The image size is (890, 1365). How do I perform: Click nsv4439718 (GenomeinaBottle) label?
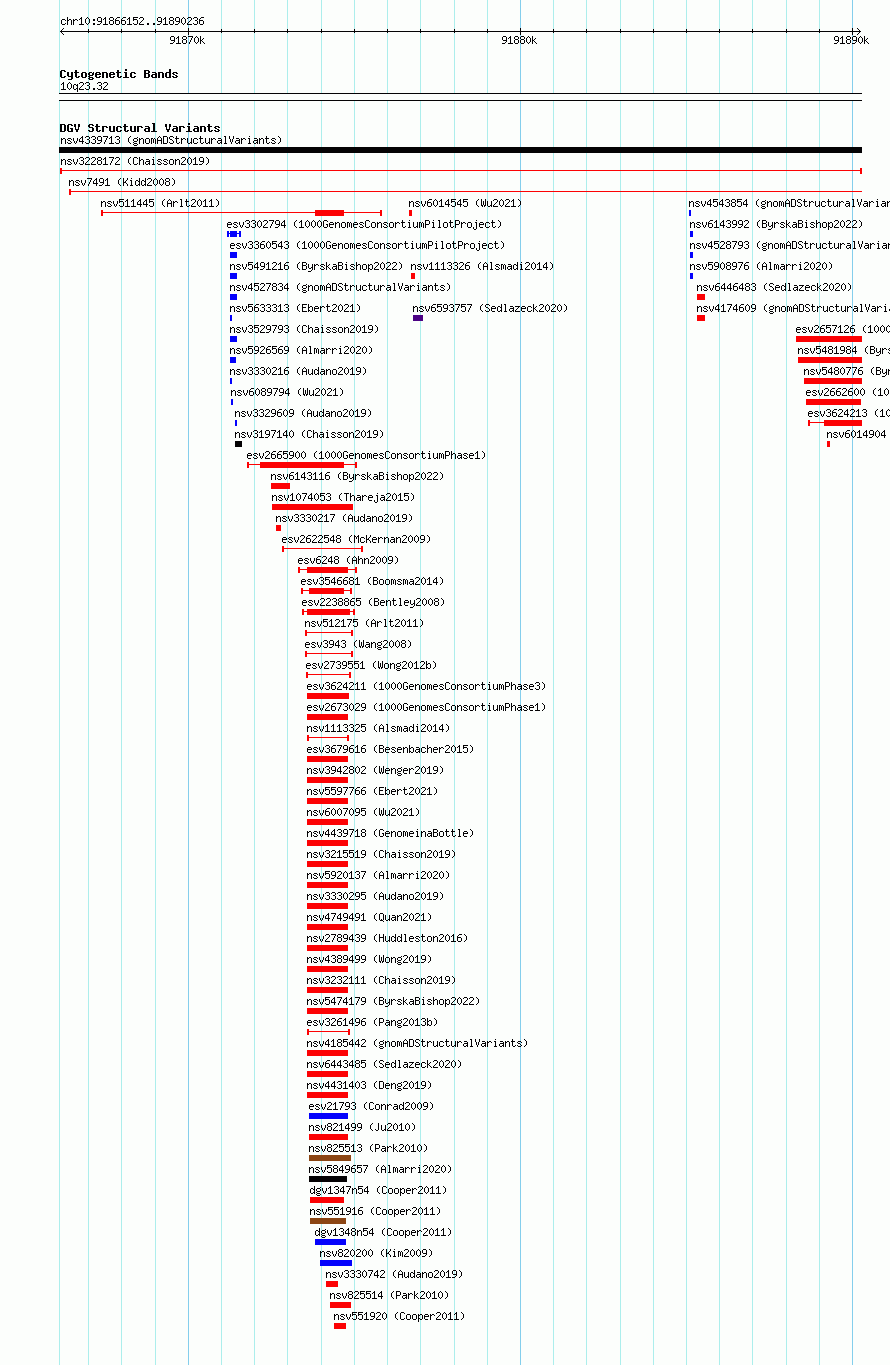[x=390, y=833]
